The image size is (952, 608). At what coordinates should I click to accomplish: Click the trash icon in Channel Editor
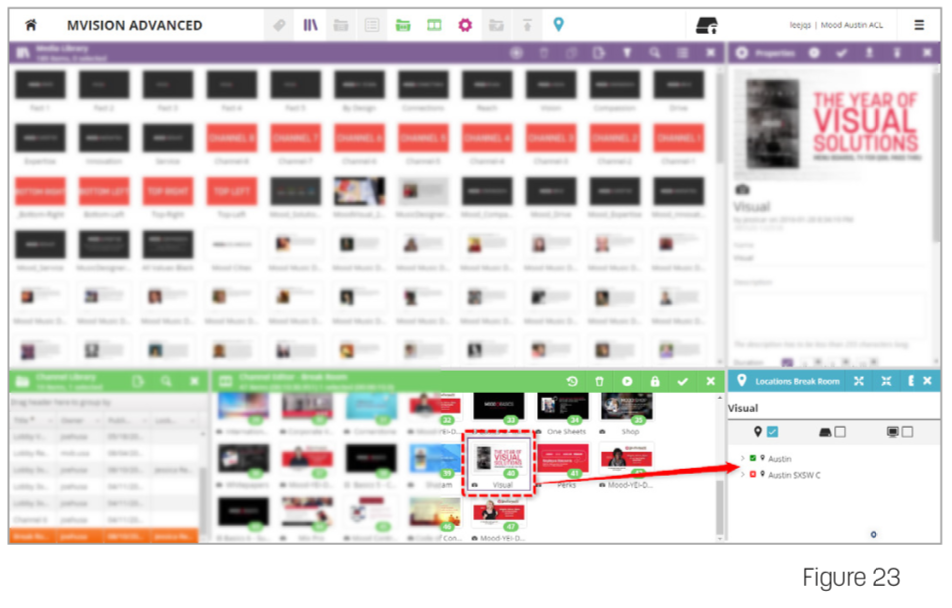pos(599,381)
